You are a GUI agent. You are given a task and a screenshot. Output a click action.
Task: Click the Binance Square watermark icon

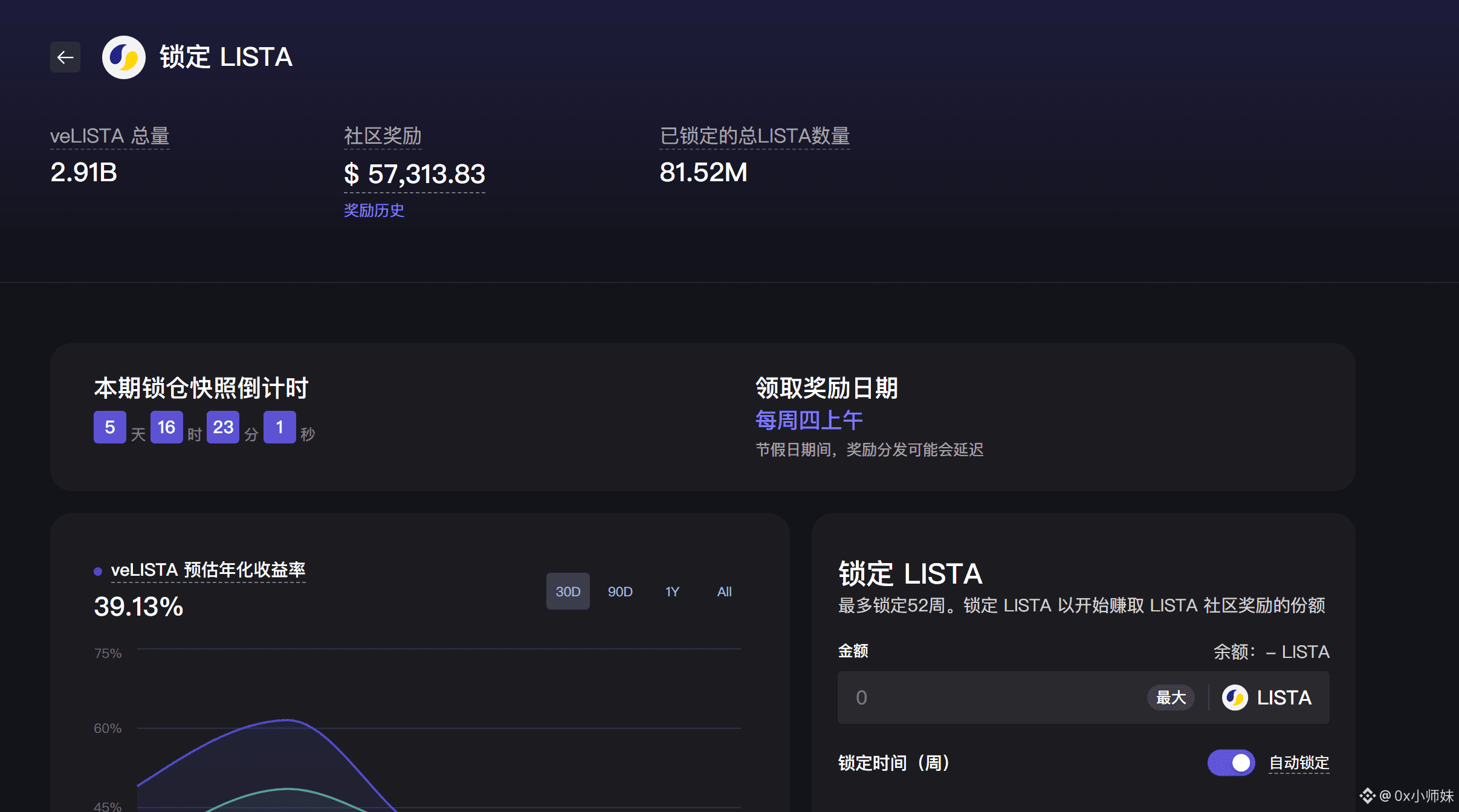point(1367,796)
